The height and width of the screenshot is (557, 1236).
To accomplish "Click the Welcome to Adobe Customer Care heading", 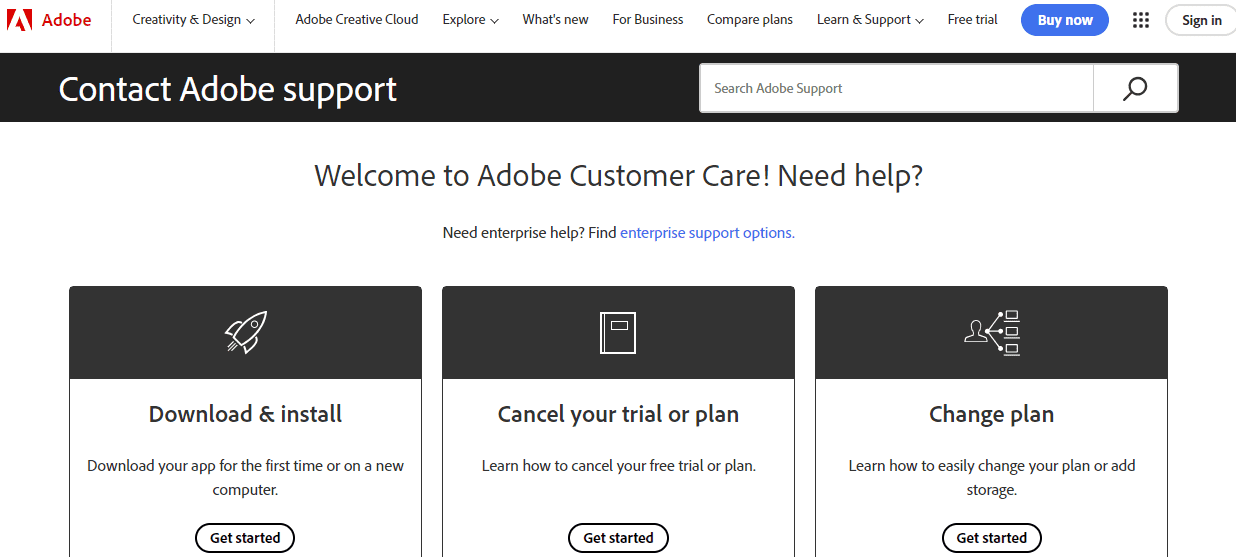I will click(618, 176).
